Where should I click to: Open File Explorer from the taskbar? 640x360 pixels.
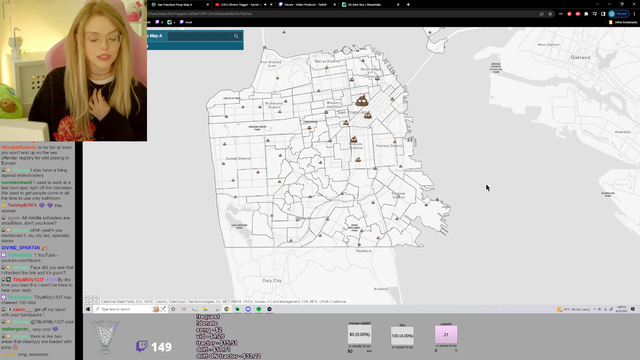click(x=205, y=309)
